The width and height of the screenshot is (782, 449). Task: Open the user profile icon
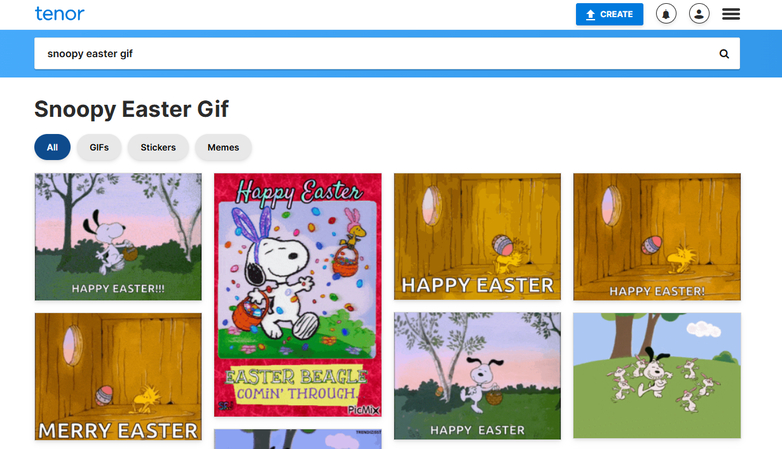click(699, 14)
